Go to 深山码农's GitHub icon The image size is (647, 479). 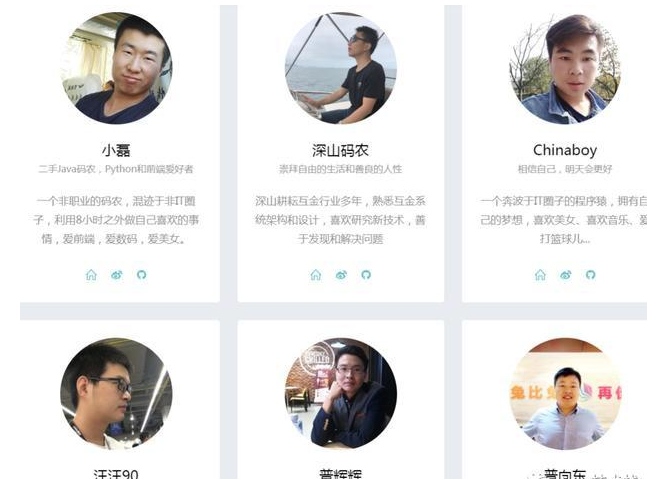[366, 275]
